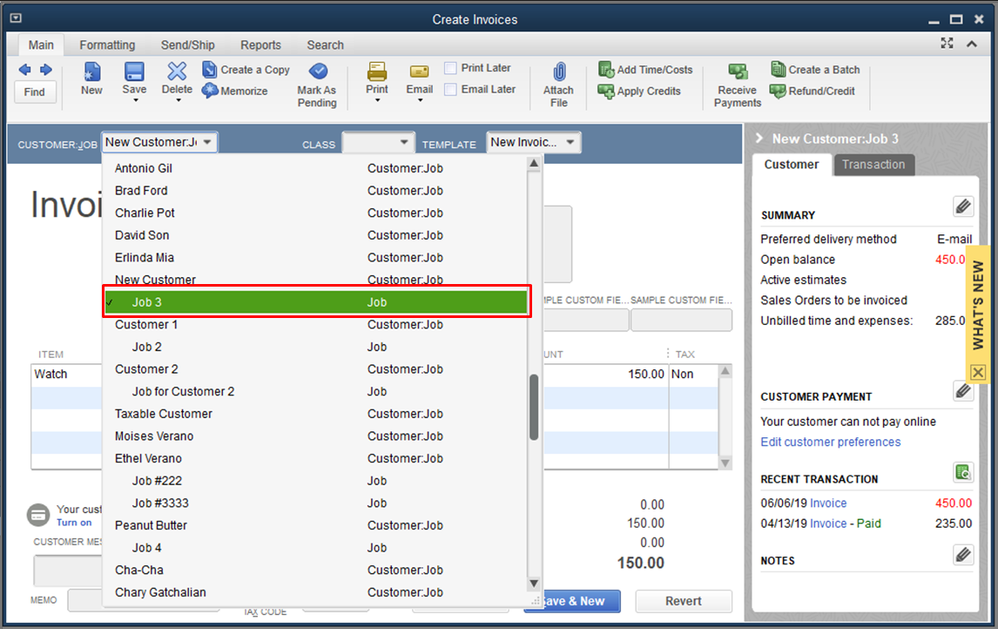This screenshot has width=998, height=629.
Task: Open the Customer:Job dropdown
Action: 207,142
